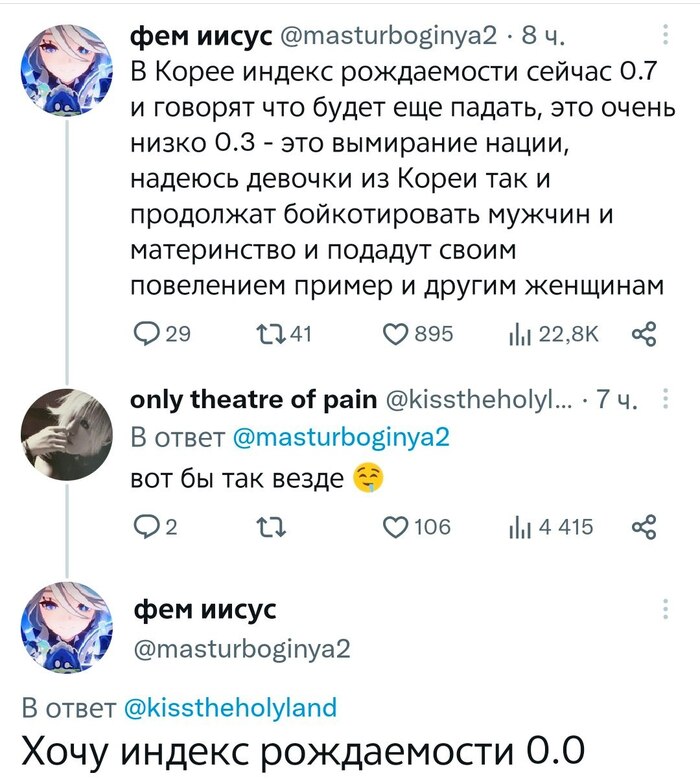This screenshot has height=782, width=700.
Task: Open only theatre of pain avatar
Action: pos(66,430)
